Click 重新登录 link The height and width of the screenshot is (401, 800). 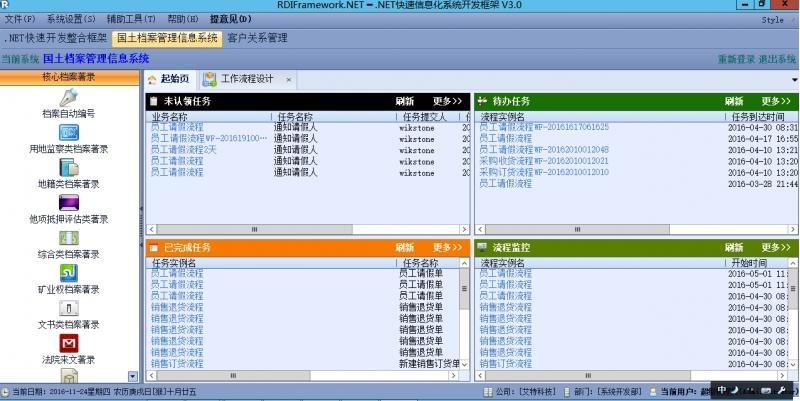pos(736,59)
